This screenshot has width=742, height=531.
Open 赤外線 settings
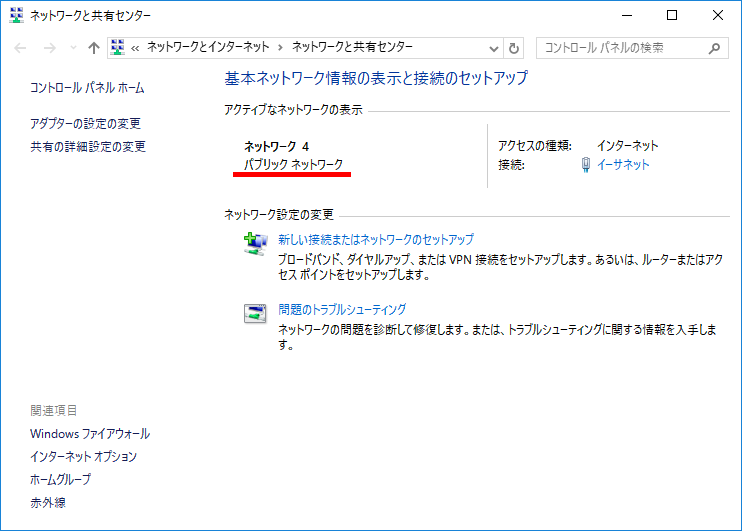click(48, 503)
